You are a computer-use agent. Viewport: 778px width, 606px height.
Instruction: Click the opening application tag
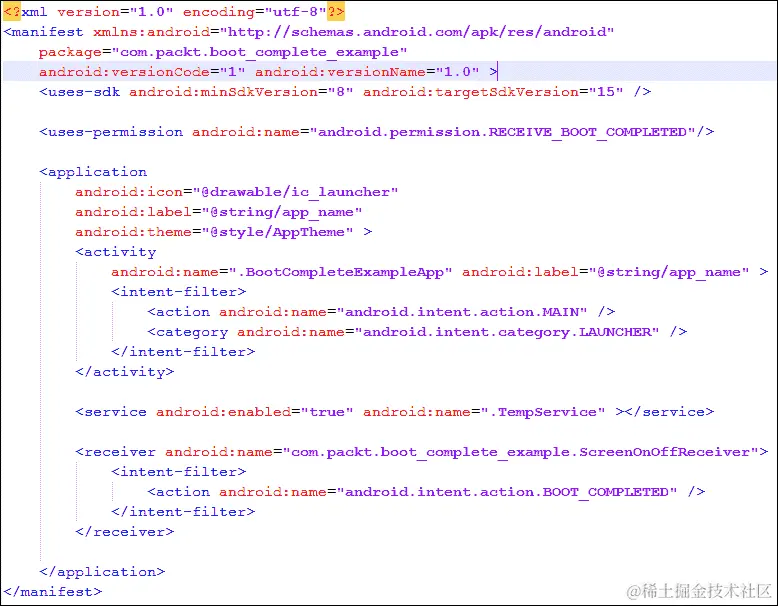coord(93,172)
